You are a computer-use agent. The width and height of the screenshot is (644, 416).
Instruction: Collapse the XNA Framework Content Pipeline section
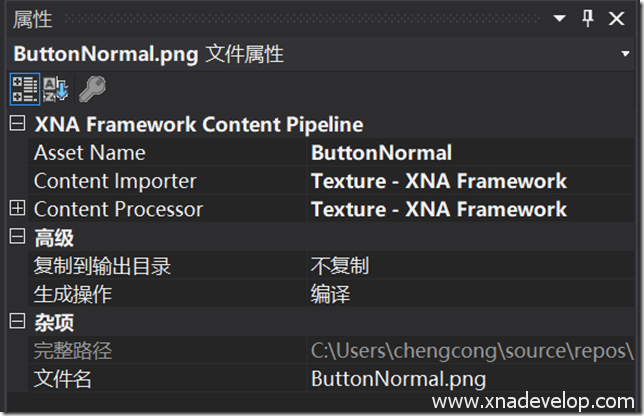click(x=16, y=125)
